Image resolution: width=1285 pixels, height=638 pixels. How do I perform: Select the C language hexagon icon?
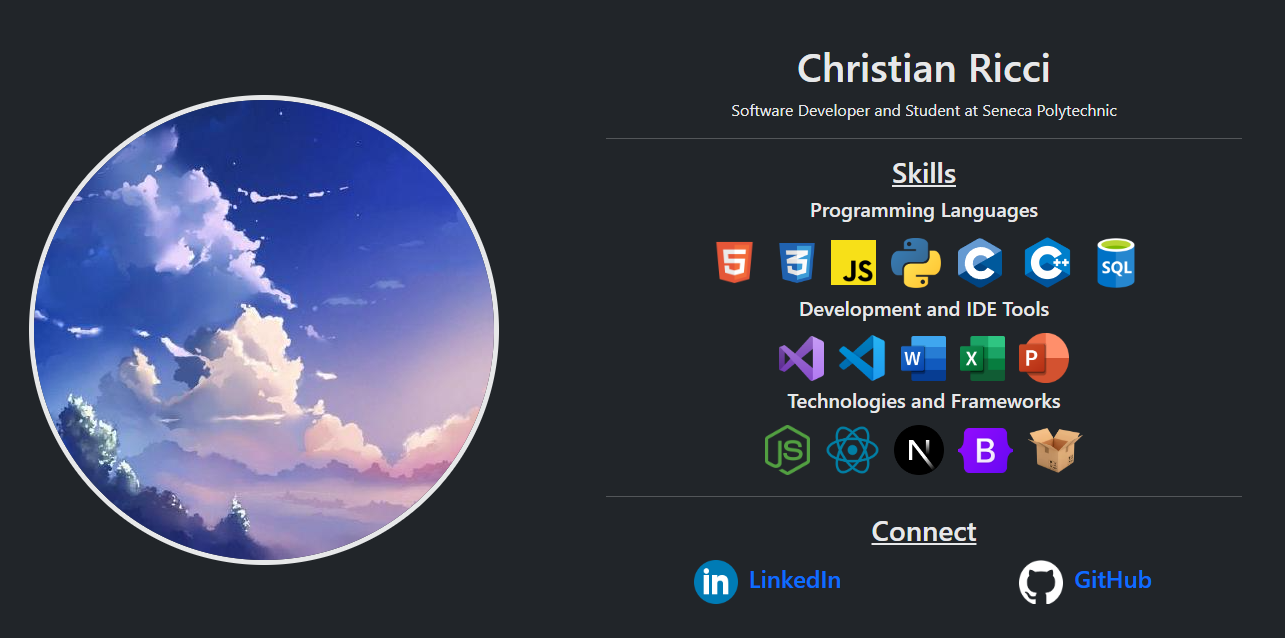979,263
